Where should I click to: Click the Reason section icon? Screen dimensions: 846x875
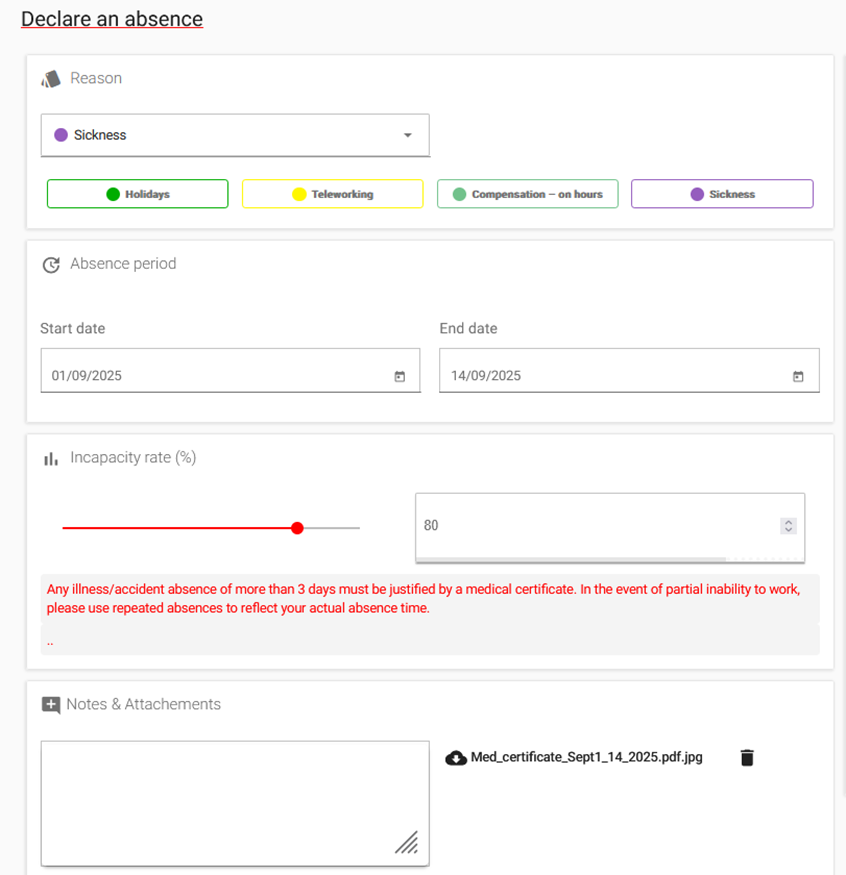pyautogui.click(x=51, y=79)
